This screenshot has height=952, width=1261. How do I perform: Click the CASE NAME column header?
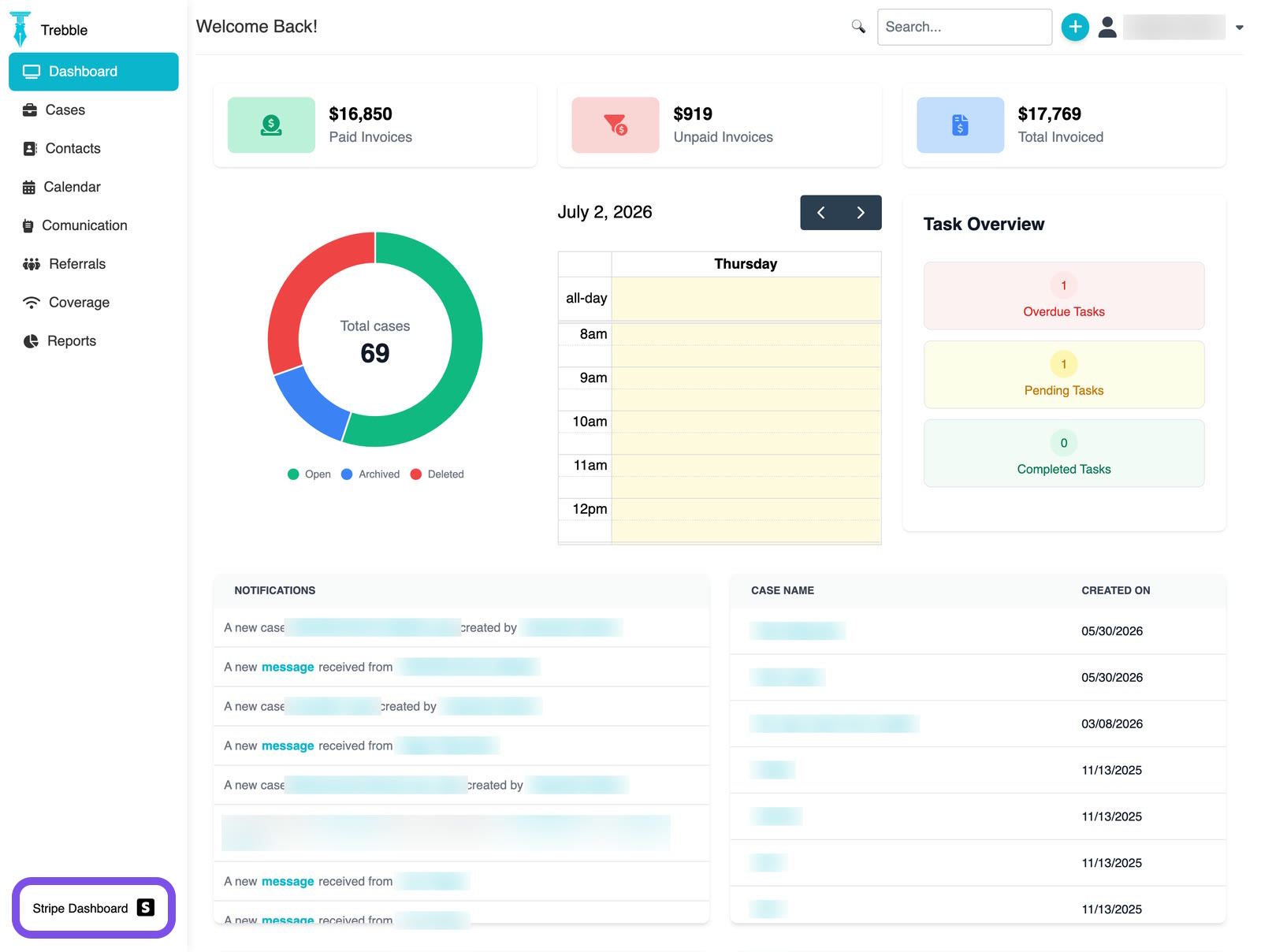coord(783,590)
